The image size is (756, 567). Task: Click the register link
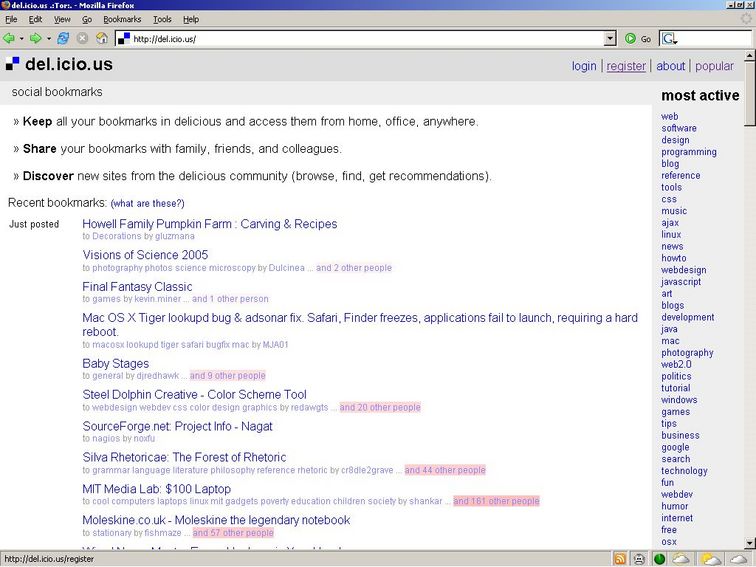point(626,66)
